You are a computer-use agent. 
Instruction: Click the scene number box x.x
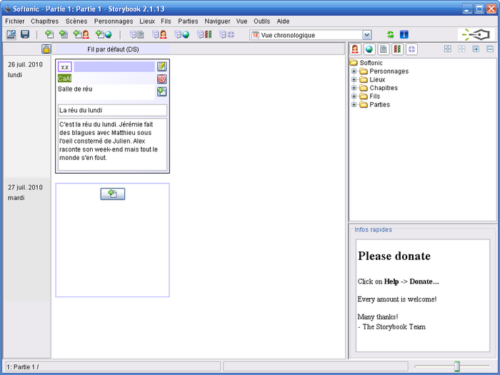click(65, 67)
